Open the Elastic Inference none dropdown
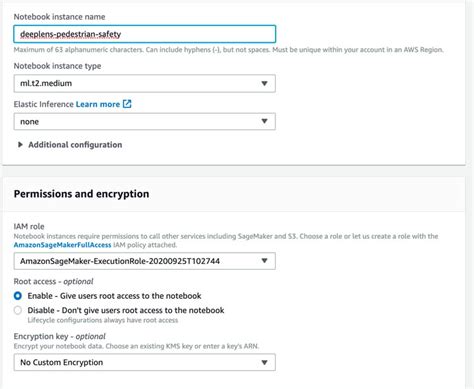This screenshot has width=474, height=389. (145, 122)
